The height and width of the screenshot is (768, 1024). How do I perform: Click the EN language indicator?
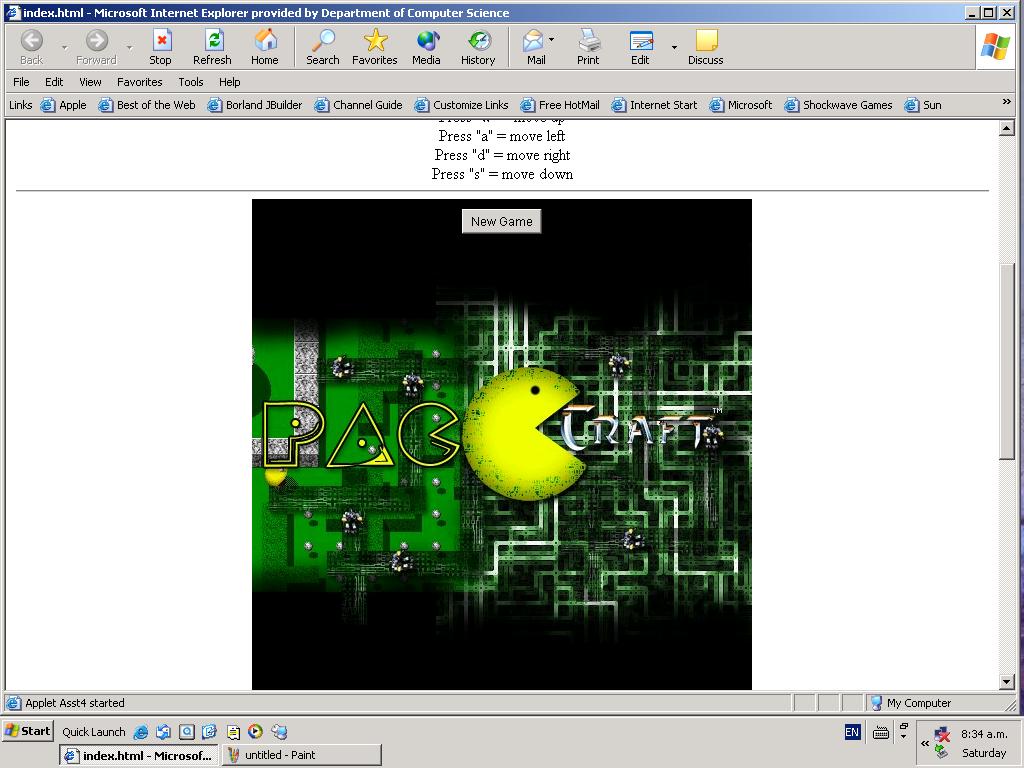pos(852,732)
